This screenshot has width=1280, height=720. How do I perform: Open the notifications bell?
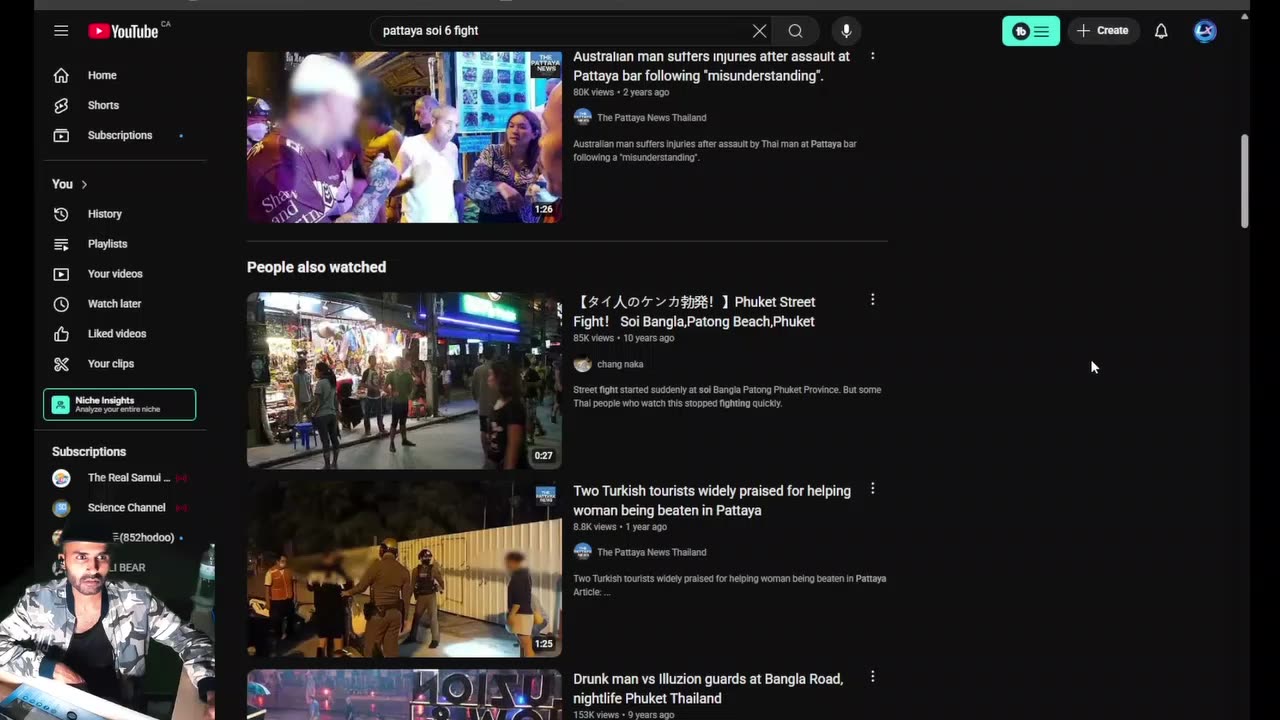tap(1161, 31)
